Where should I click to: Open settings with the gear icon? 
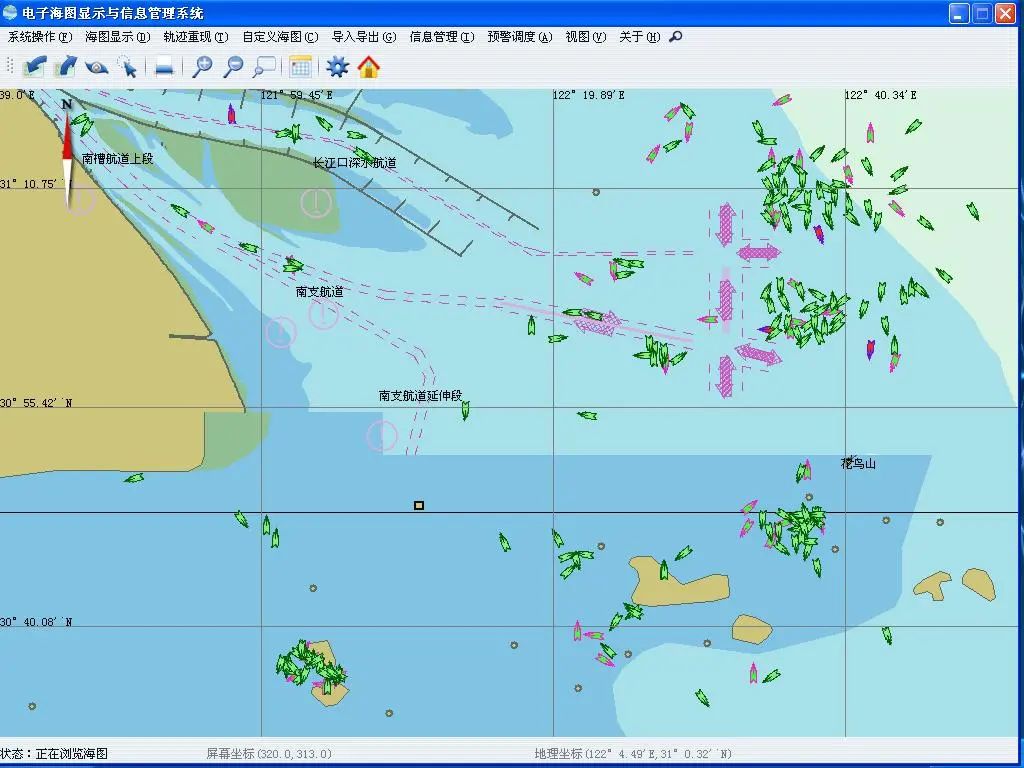pos(338,67)
